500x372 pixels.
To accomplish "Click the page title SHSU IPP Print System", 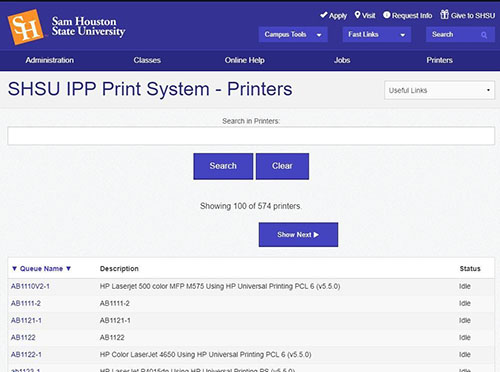I will click(150, 89).
